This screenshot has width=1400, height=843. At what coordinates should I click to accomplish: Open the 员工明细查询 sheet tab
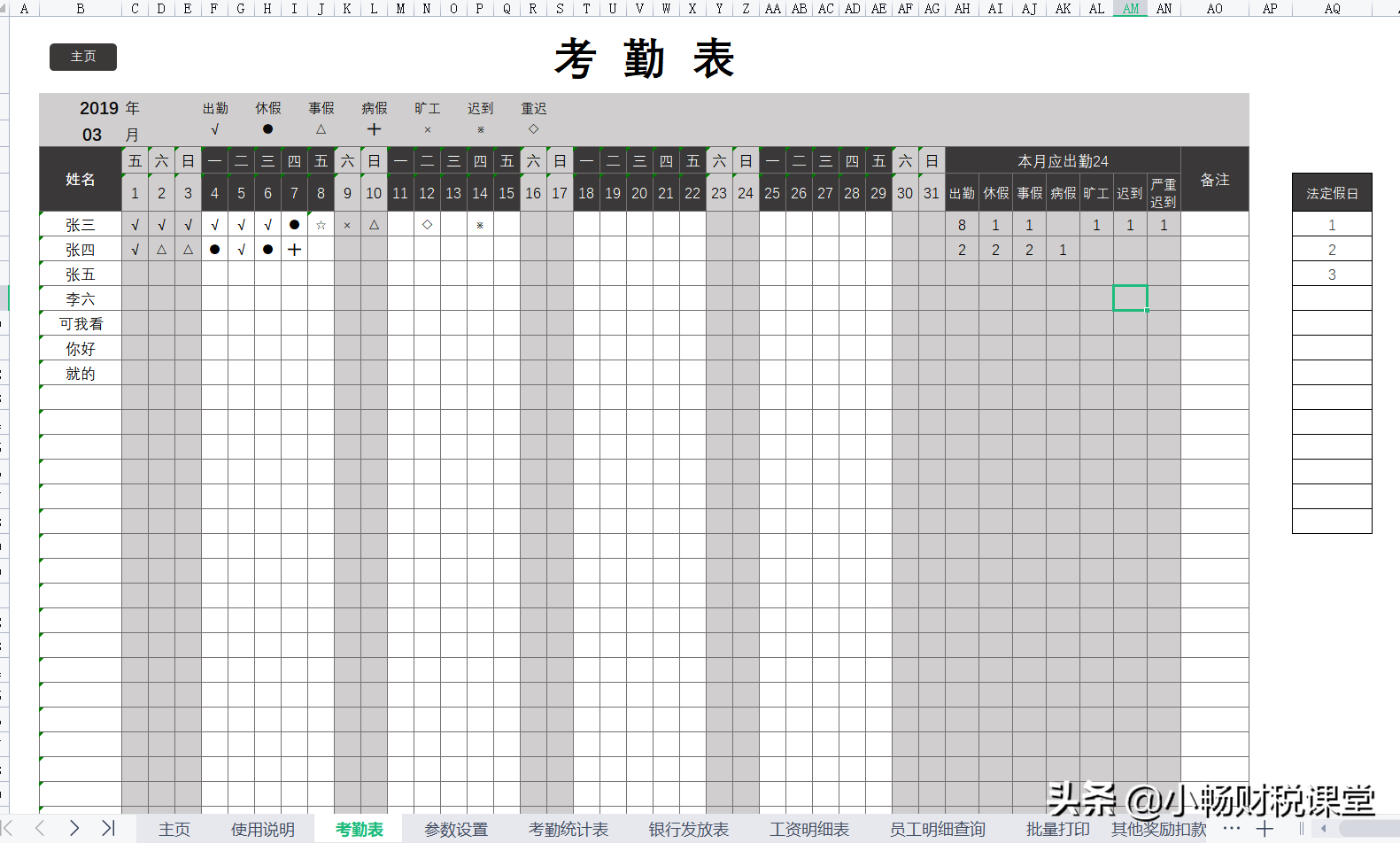(937, 830)
